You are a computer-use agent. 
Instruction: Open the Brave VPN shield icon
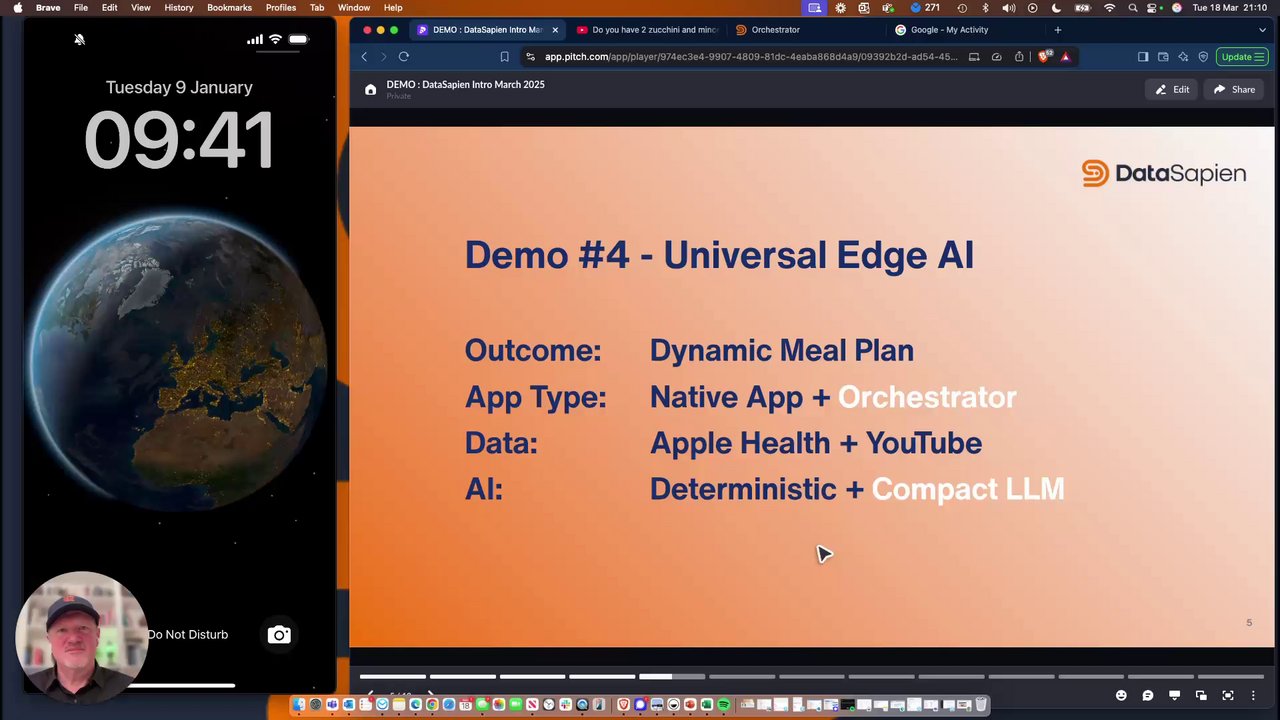click(x=1203, y=57)
